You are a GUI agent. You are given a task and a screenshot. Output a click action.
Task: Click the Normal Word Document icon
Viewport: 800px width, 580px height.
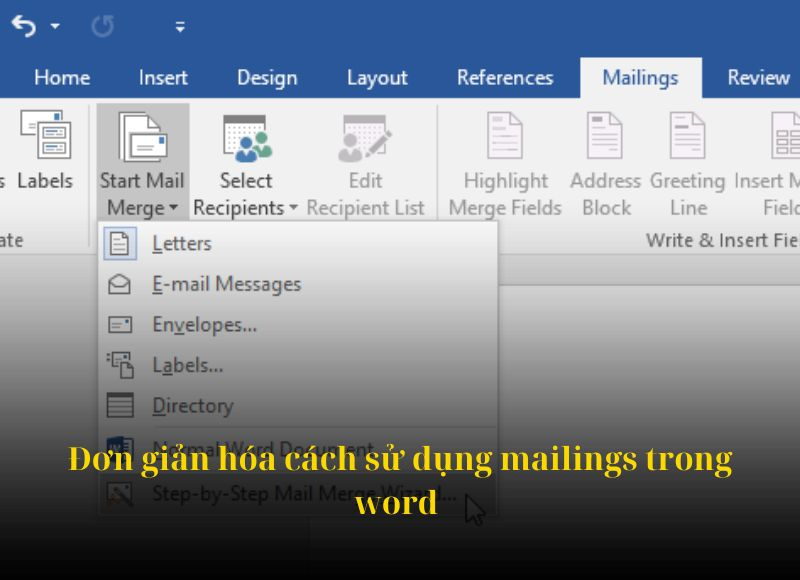(x=119, y=449)
